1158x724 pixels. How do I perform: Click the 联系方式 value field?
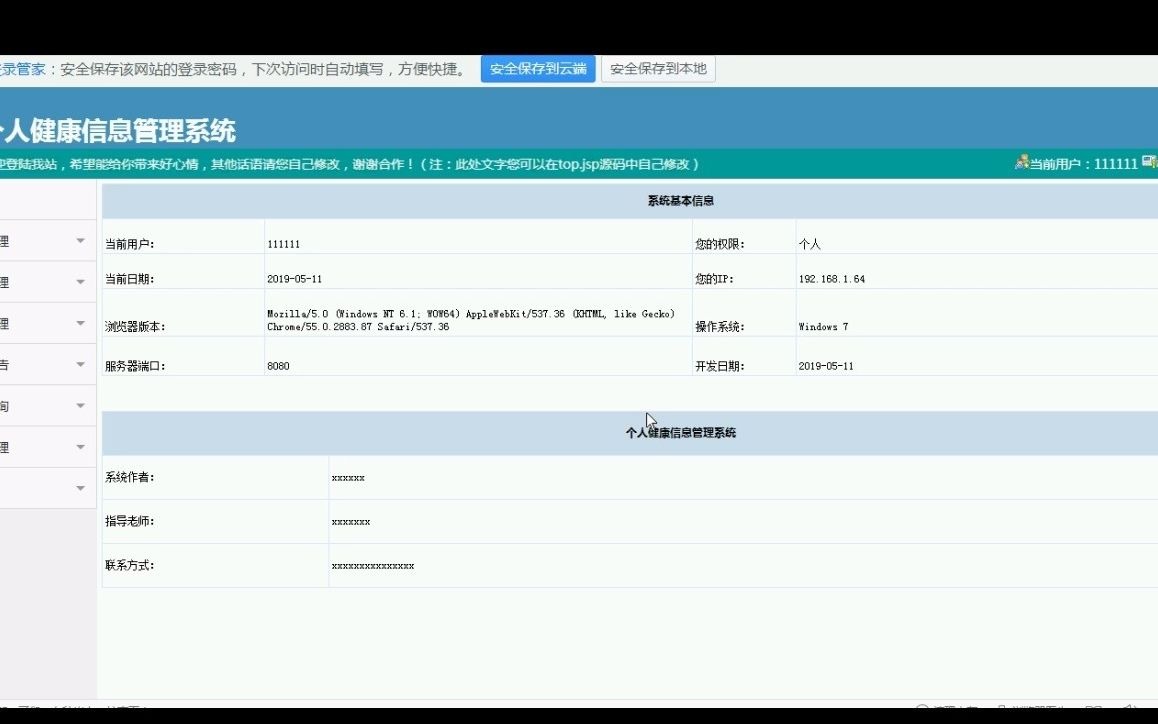coord(374,565)
